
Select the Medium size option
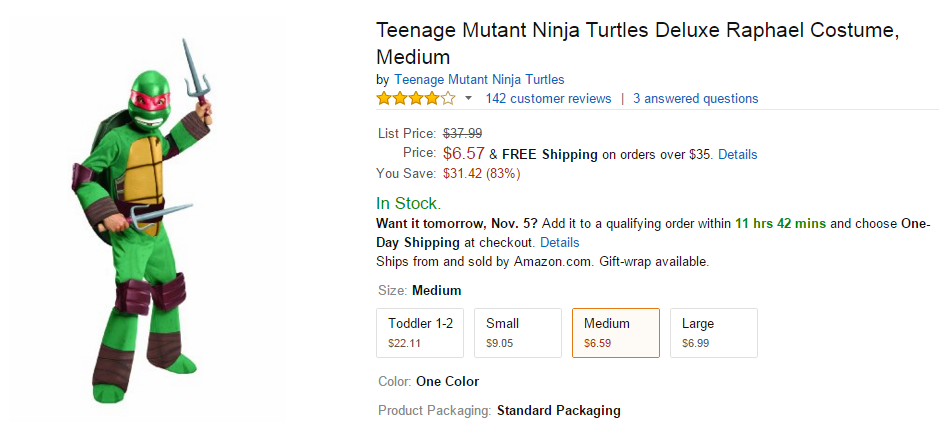pos(616,333)
